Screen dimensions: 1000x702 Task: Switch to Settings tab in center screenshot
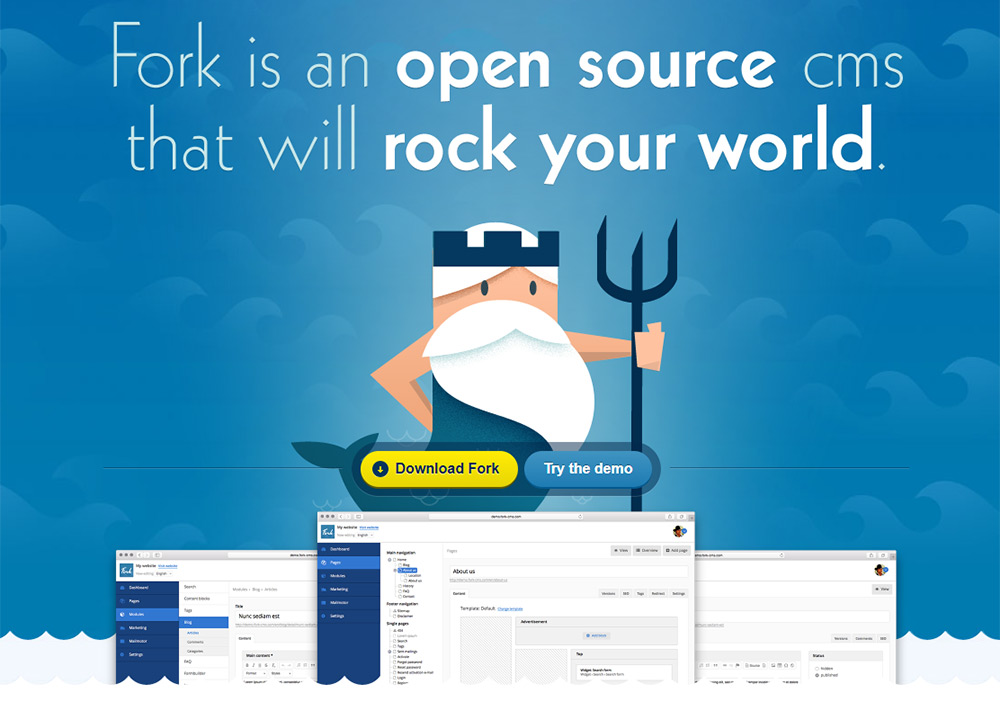click(679, 594)
